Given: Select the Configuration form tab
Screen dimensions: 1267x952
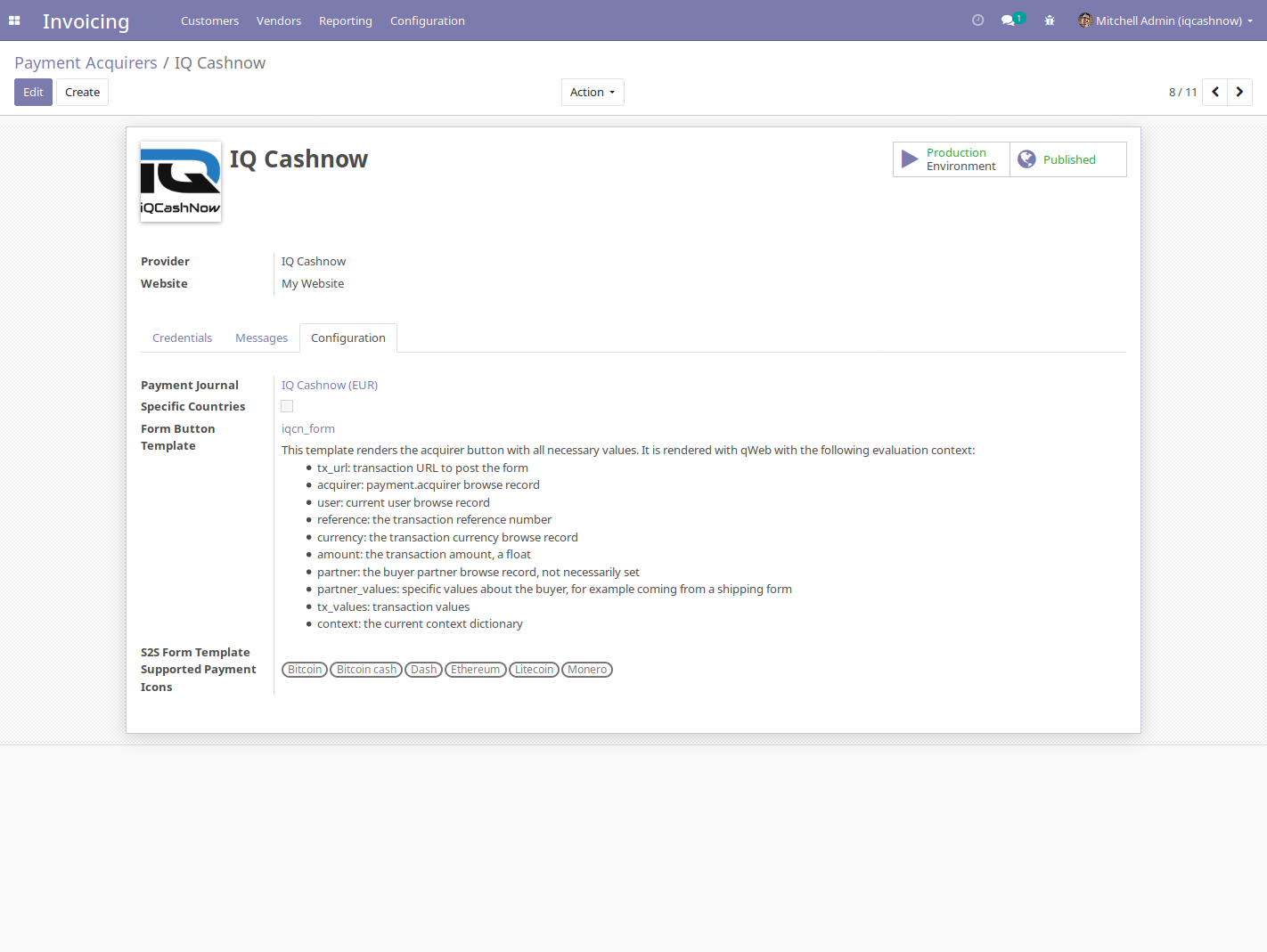Looking at the screenshot, I should (348, 338).
